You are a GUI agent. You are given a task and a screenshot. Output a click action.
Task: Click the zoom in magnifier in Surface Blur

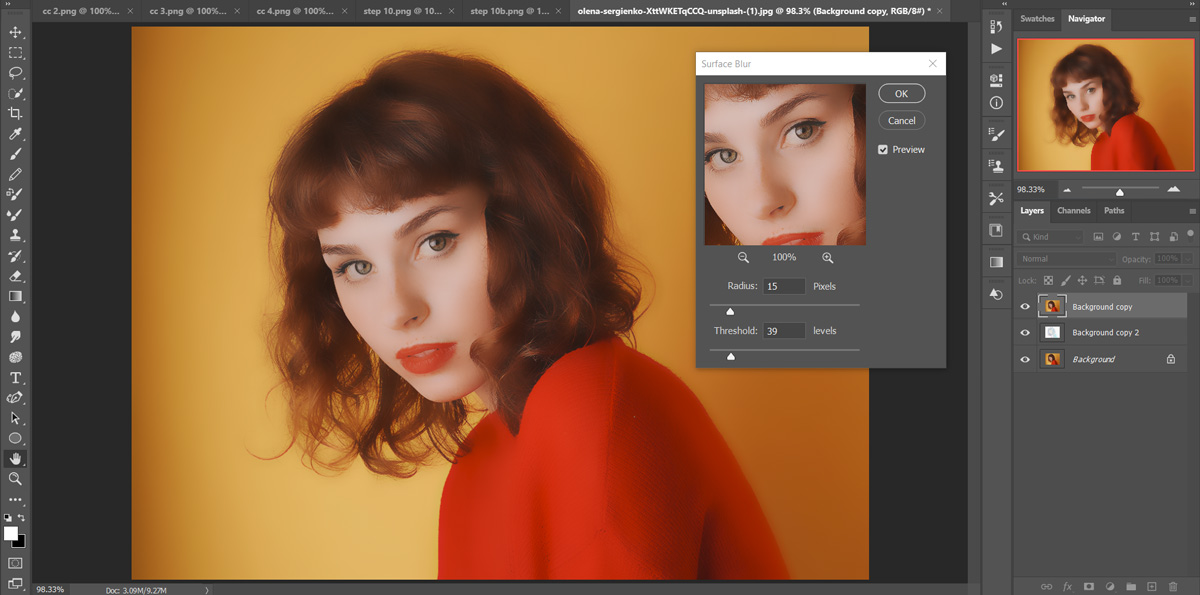point(827,258)
